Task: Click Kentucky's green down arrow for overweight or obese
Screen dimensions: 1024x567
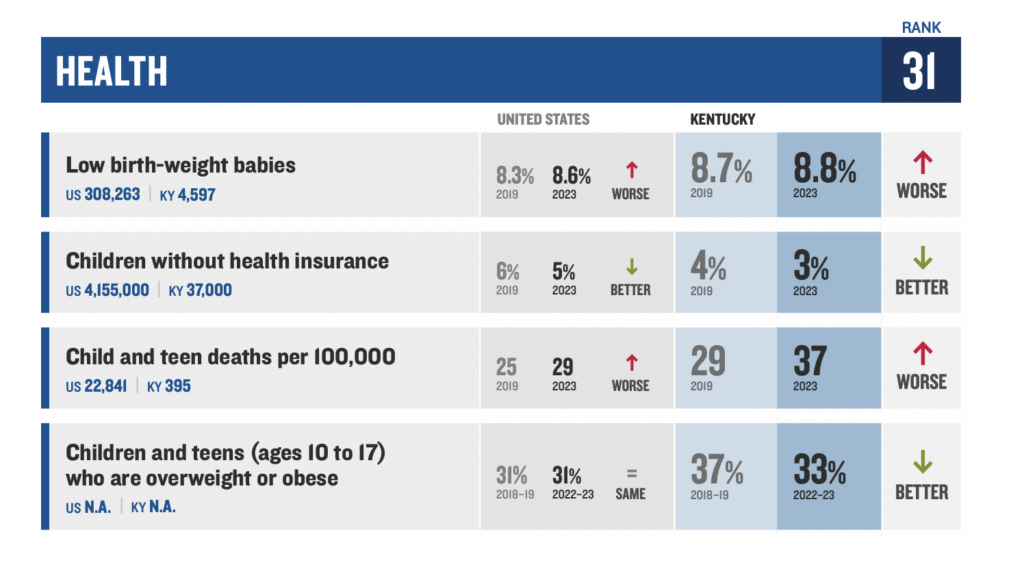Action: (x=921, y=463)
